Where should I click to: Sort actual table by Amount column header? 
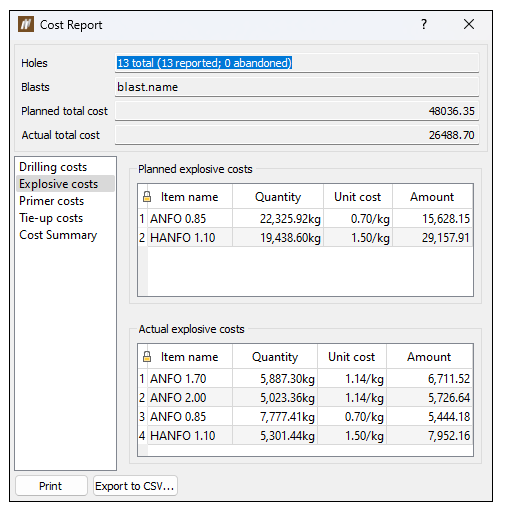click(429, 357)
